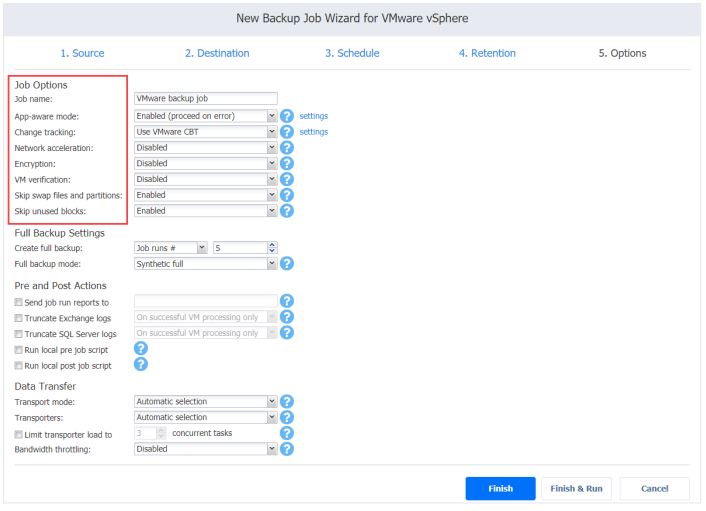706x511 pixels.
Task: Open help for Skip unused blocks
Action: coord(287,211)
